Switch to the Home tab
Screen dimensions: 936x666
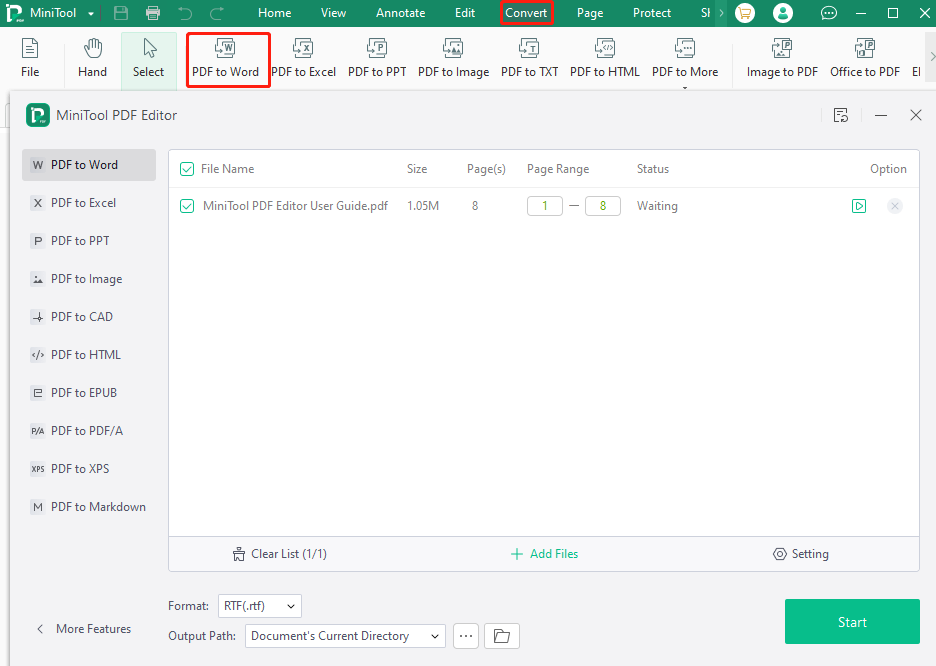(x=275, y=13)
